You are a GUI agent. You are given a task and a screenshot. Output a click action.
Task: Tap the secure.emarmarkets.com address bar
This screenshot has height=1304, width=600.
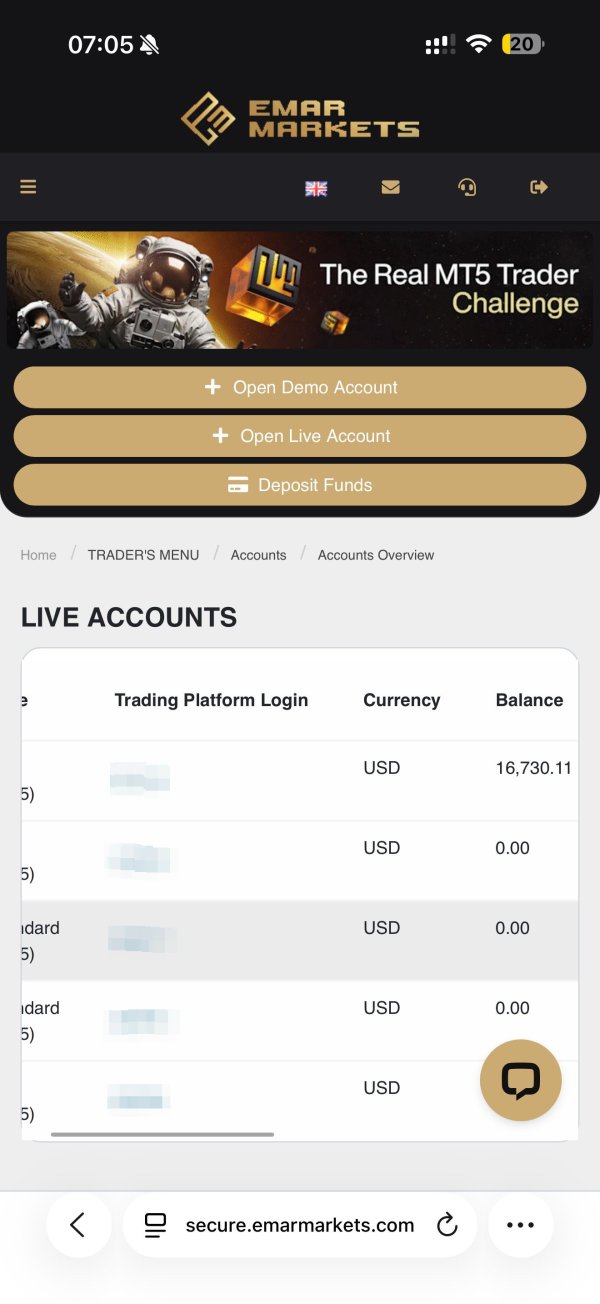pyautogui.click(x=298, y=1224)
